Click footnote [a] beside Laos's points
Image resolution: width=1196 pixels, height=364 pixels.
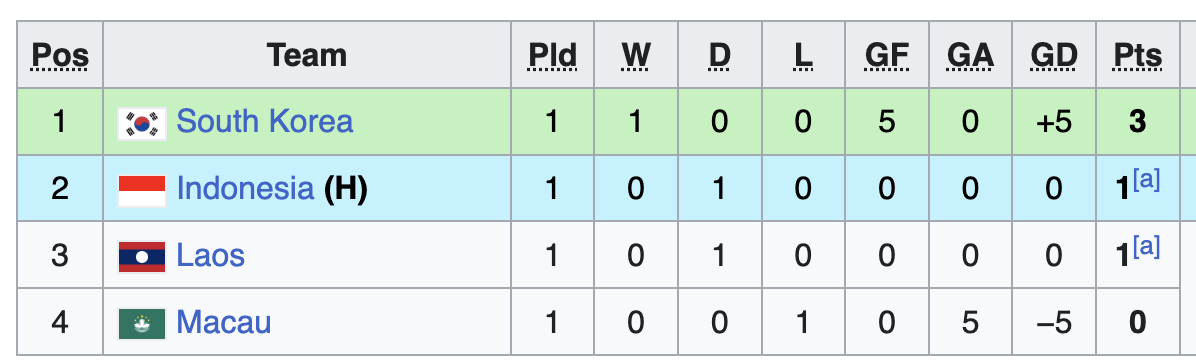point(1146,247)
